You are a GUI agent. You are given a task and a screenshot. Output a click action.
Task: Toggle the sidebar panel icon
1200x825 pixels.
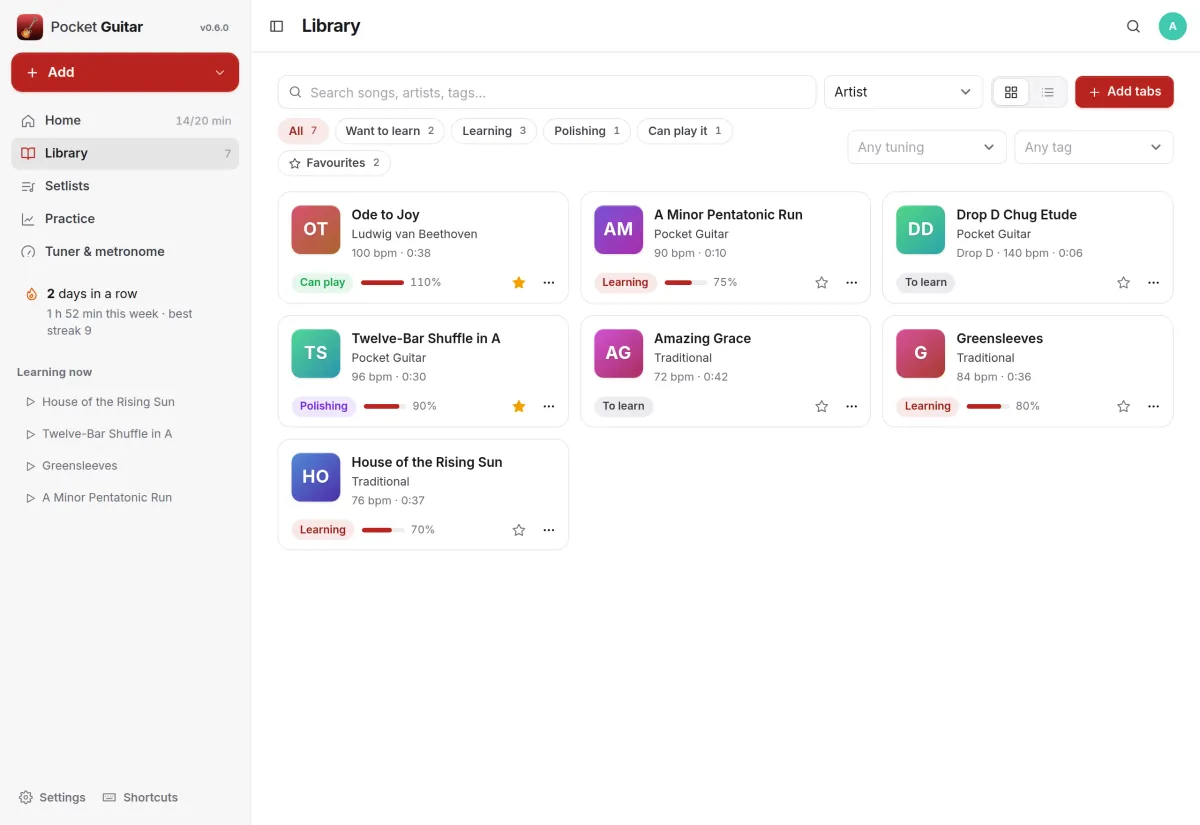[277, 26]
